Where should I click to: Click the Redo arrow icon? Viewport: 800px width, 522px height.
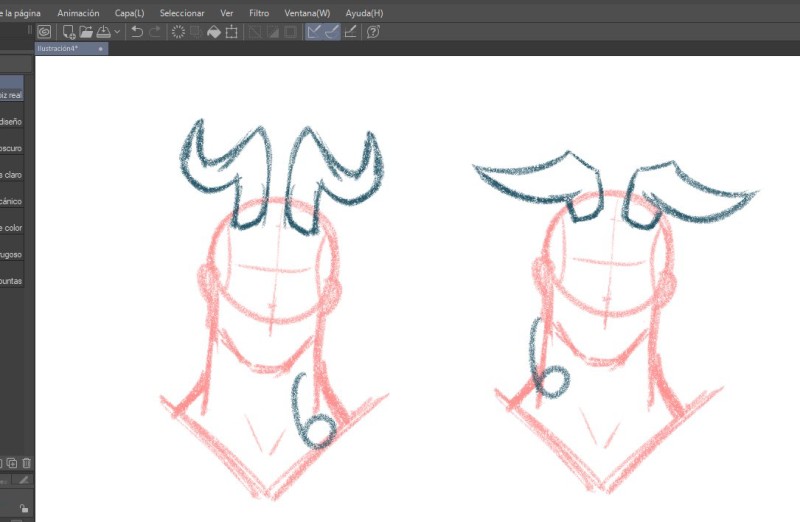coord(155,32)
